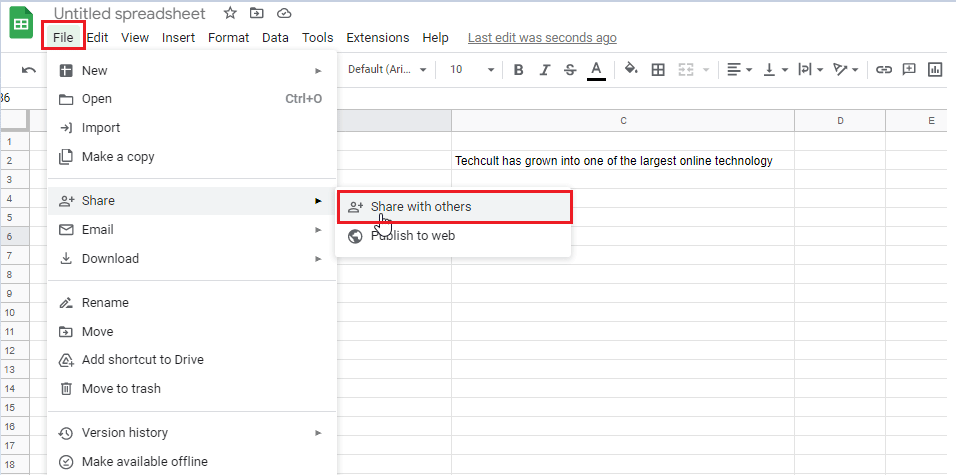Viewport: 956px width, 475px height.
Task: Open the borders tool
Action: click(x=658, y=70)
